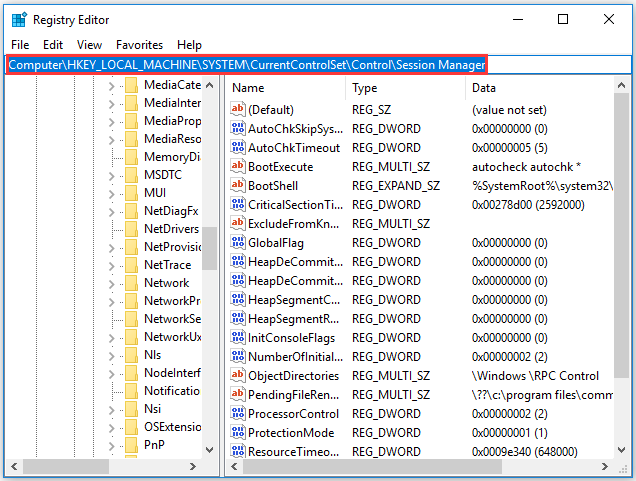Click the Registry Editor app icon in title bar

tap(19, 19)
